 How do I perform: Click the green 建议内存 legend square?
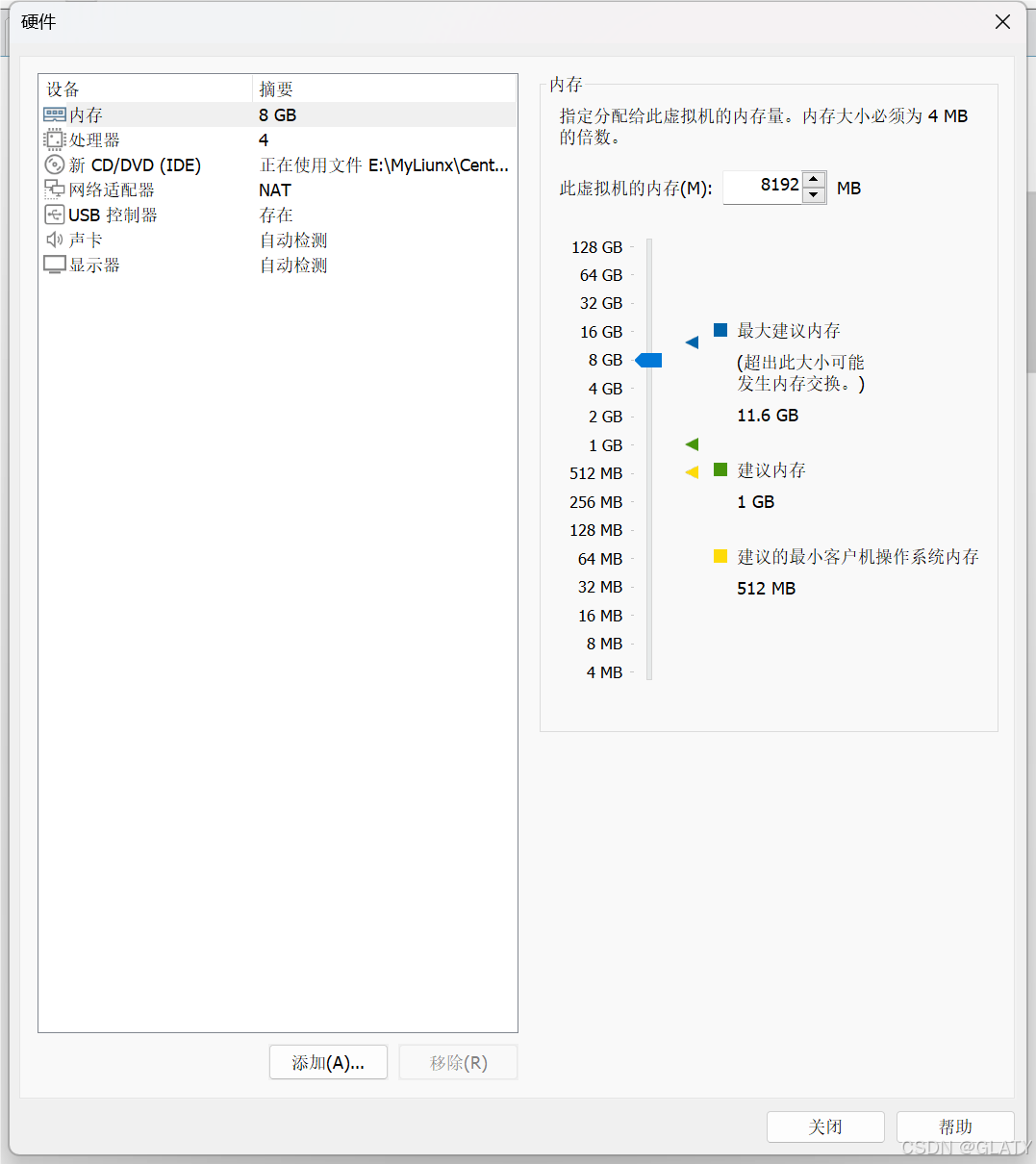(x=720, y=469)
